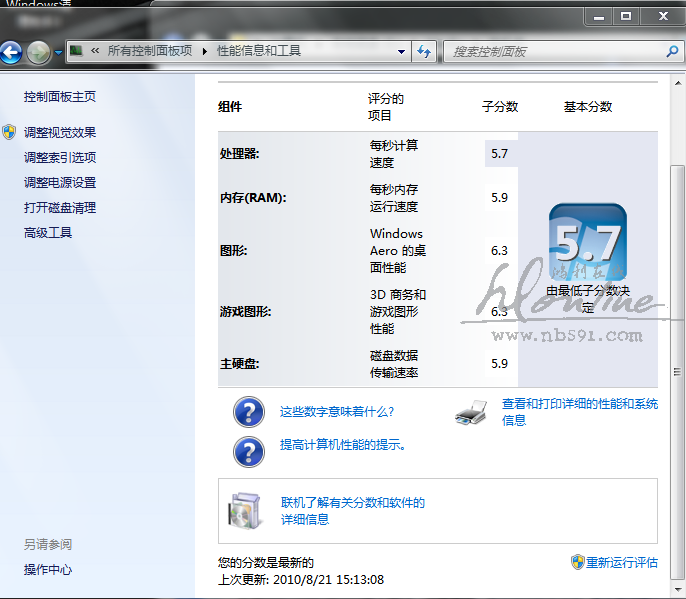
Task: Click the software box icon beside 联机了解
Action: pyautogui.click(x=244, y=510)
